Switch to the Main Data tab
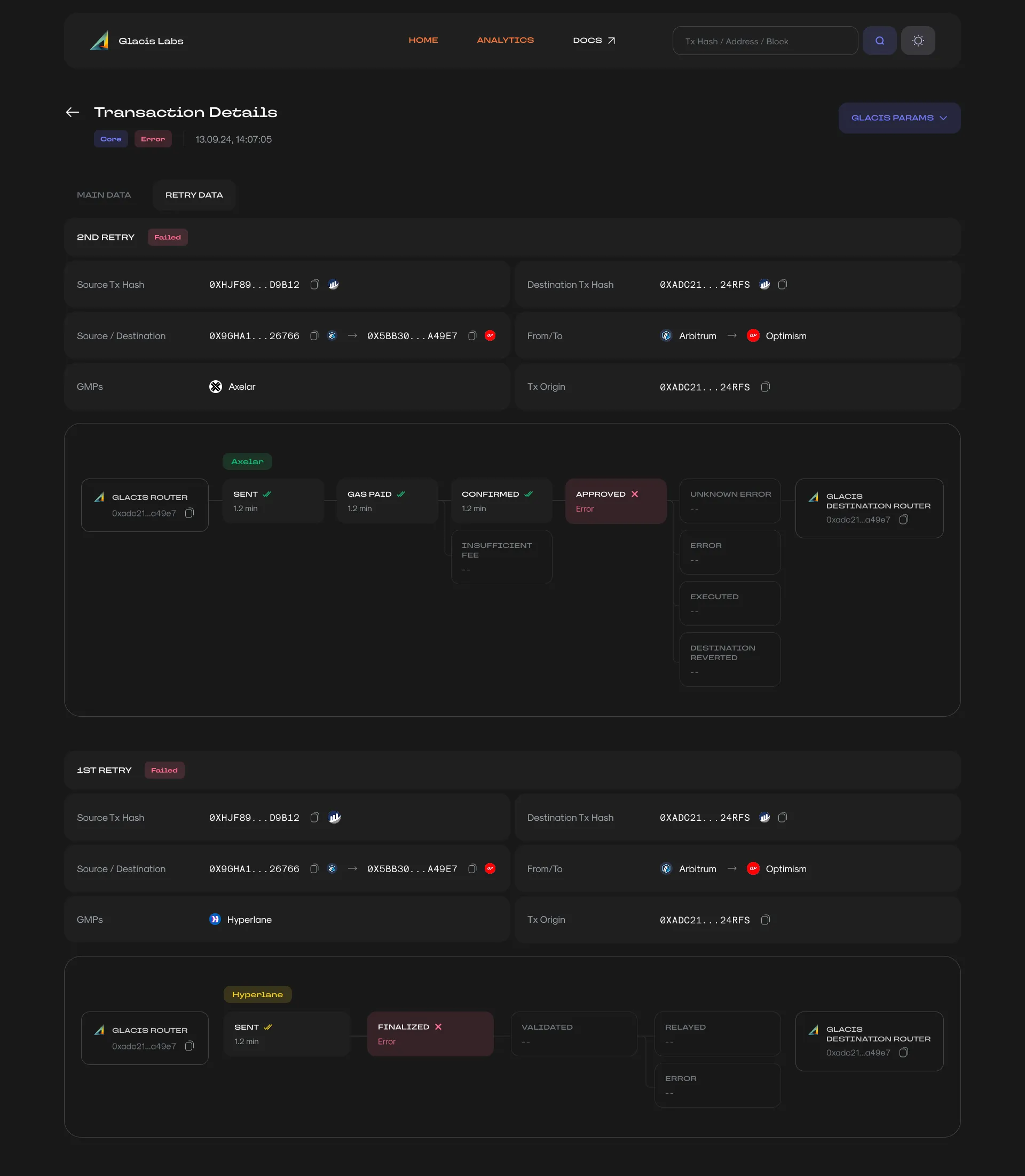The width and height of the screenshot is (1025, 1176). [x=104, y=195]
